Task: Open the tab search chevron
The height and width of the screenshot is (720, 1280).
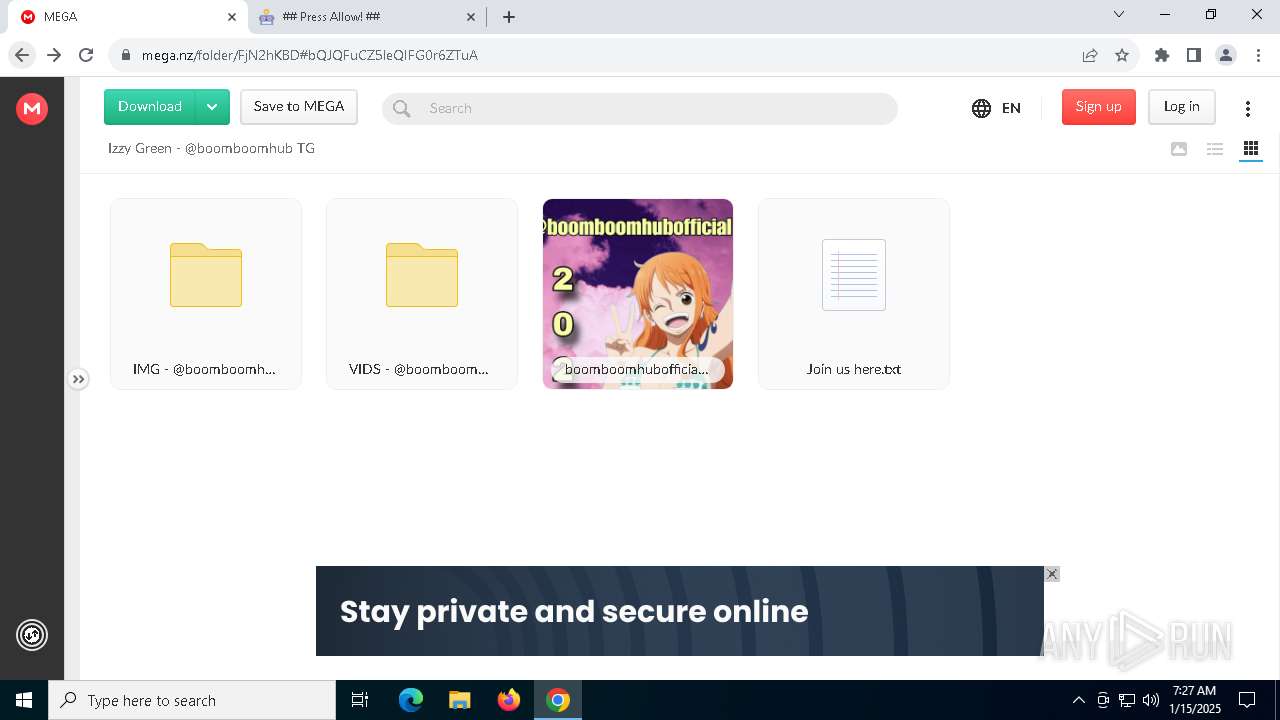Action: click(1119, 15)
